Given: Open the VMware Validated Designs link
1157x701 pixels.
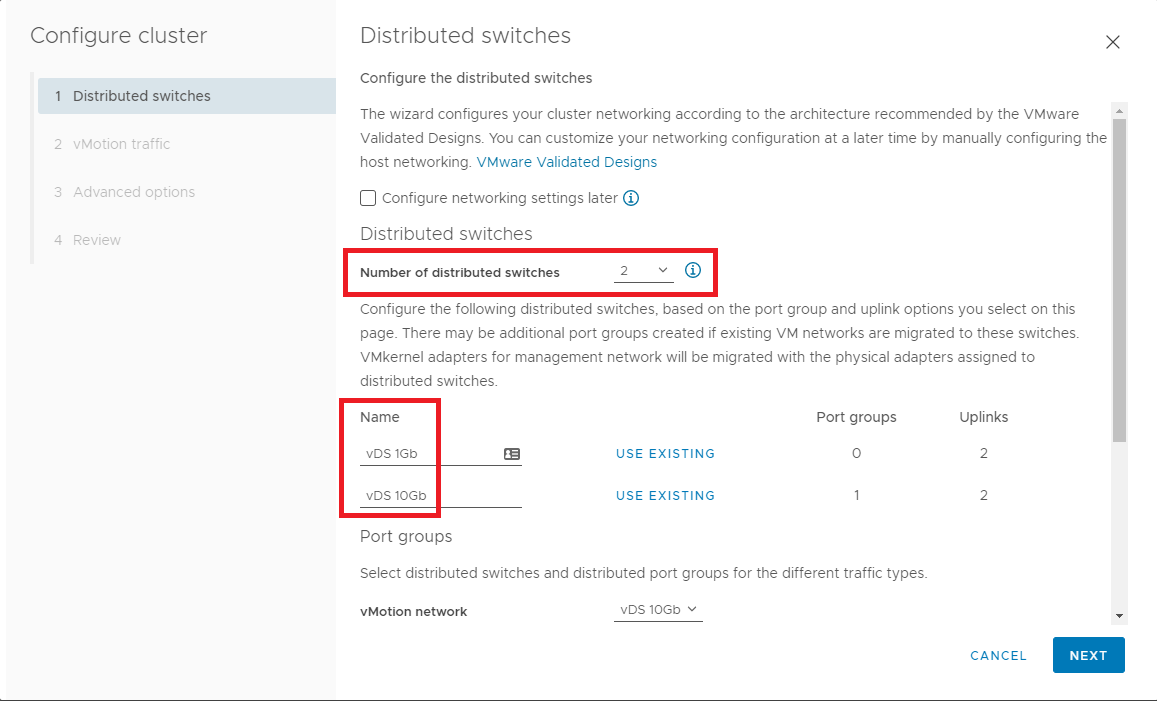Looking at the screenshot, I should [567, 162].
